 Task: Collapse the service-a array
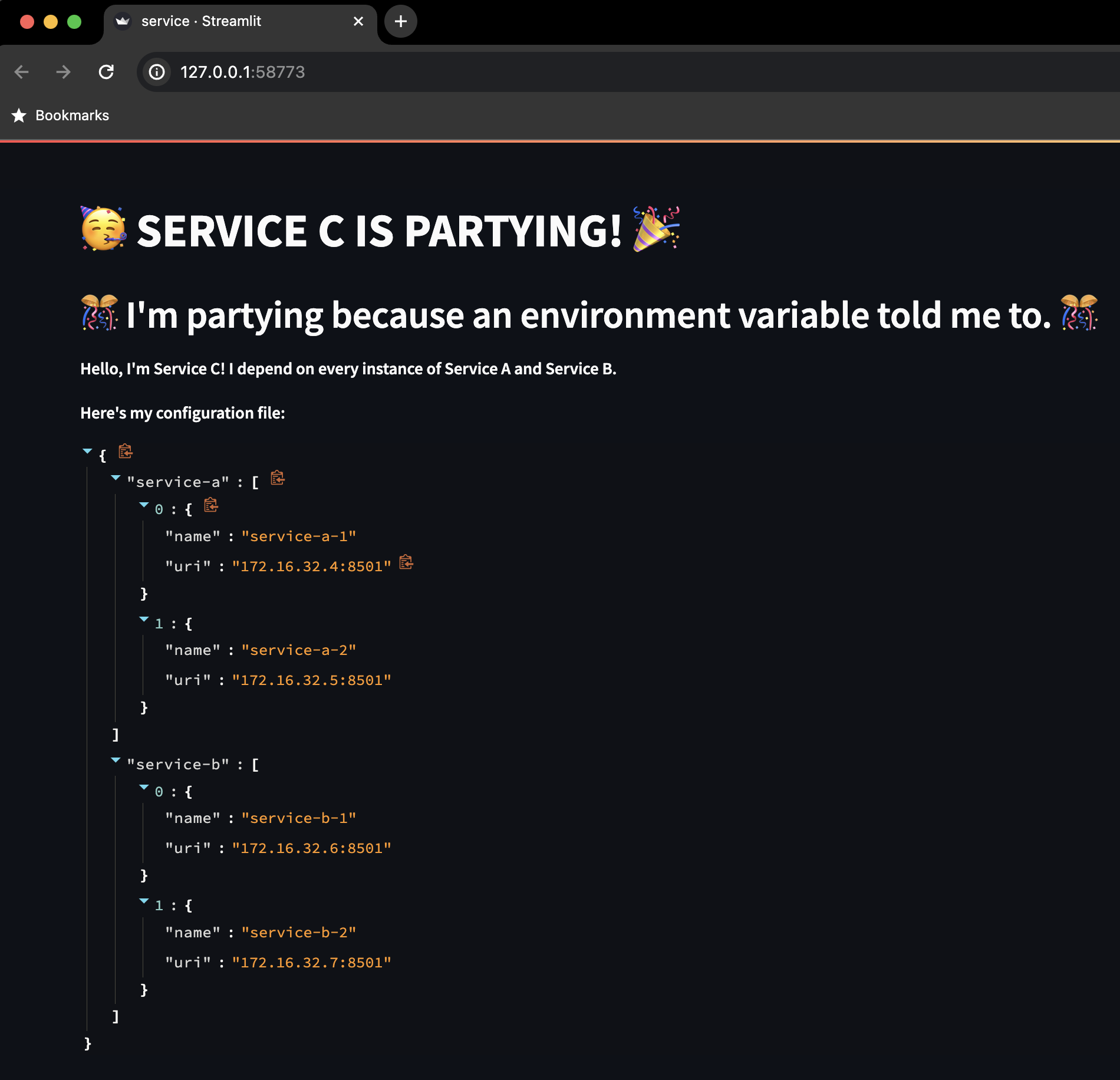coord(116,478)
